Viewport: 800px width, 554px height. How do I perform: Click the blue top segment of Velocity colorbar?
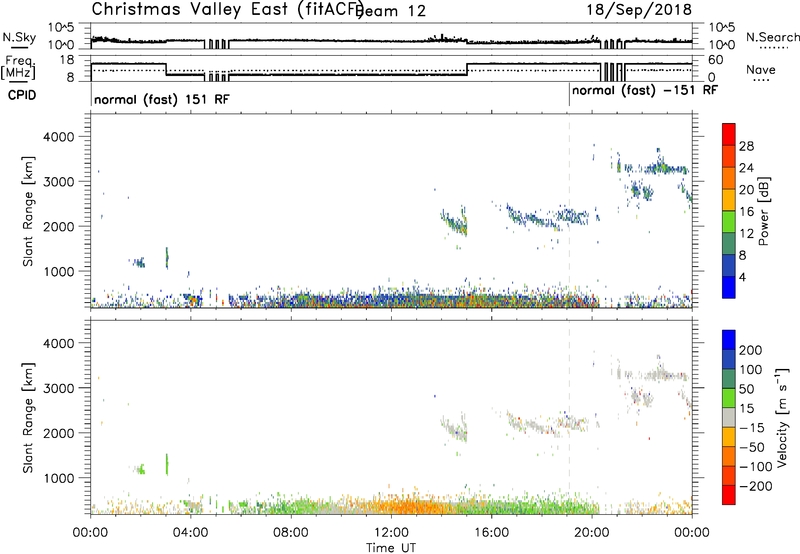(x=729, y=340)
